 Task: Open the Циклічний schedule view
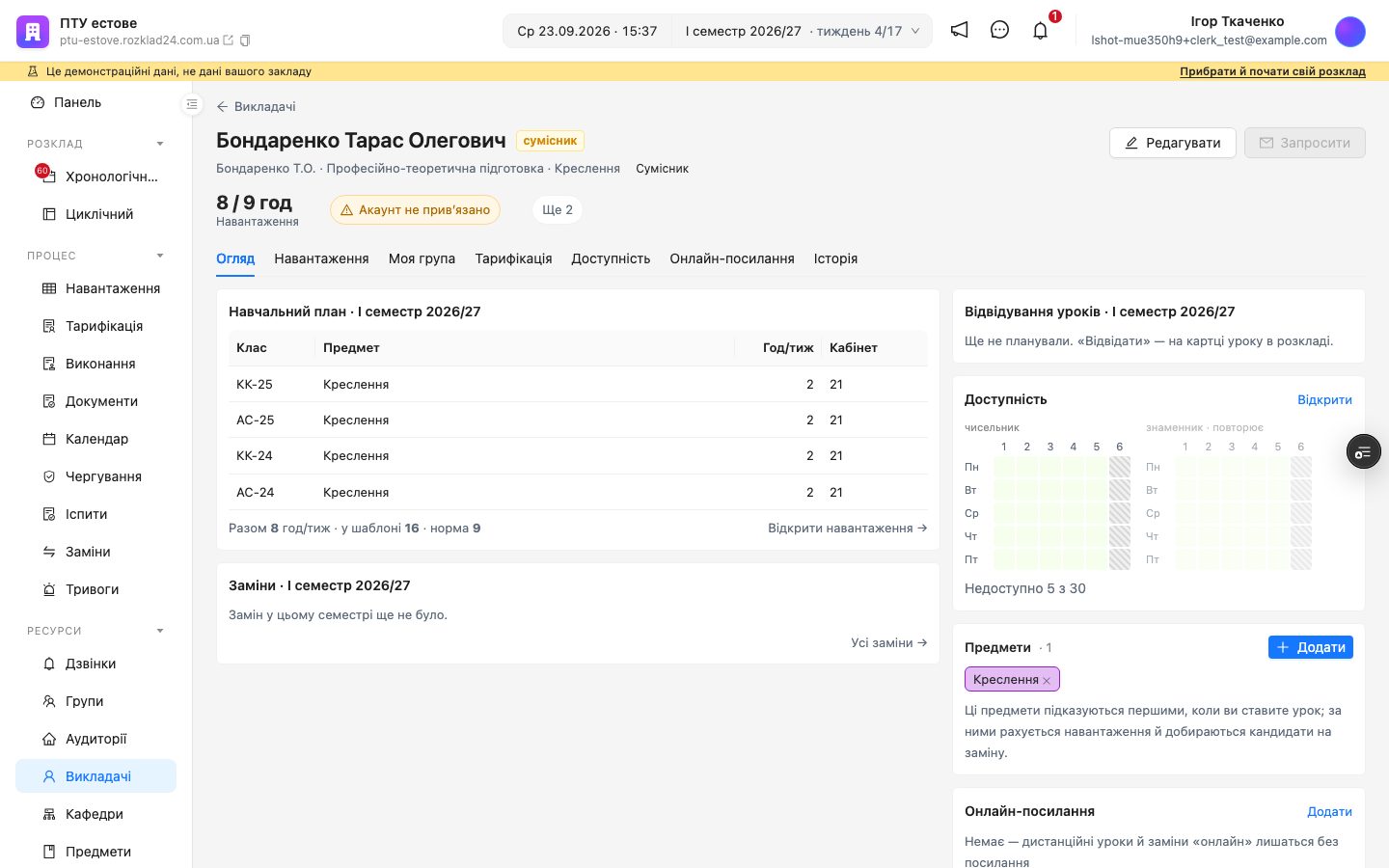[95, 214]
